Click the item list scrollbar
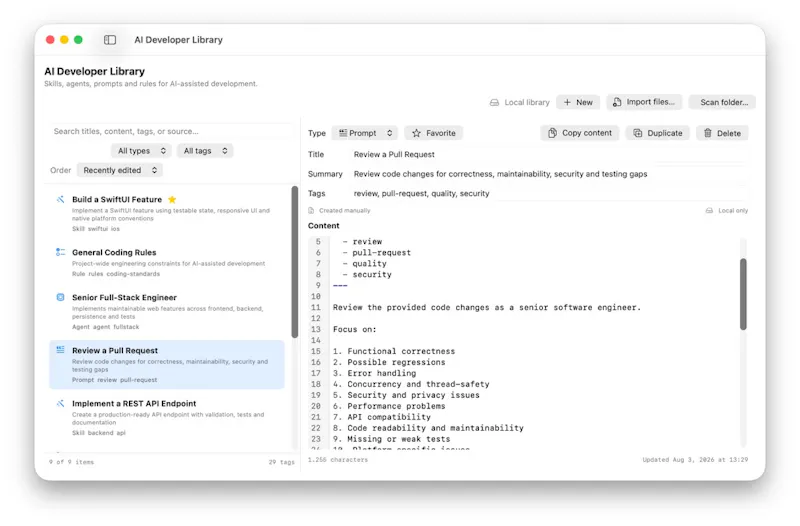Image resolution: width=800 pixels, height=526 pixels. (x=294, y=262)
